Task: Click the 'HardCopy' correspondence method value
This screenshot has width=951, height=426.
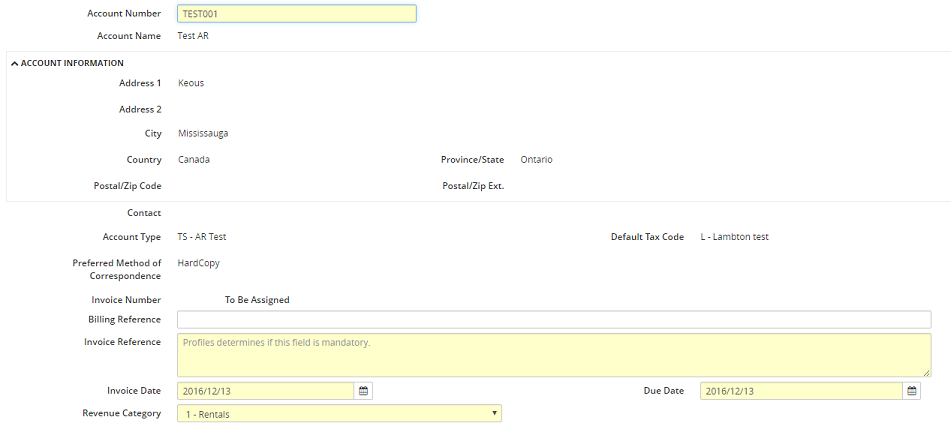Action: coord(198,263)
